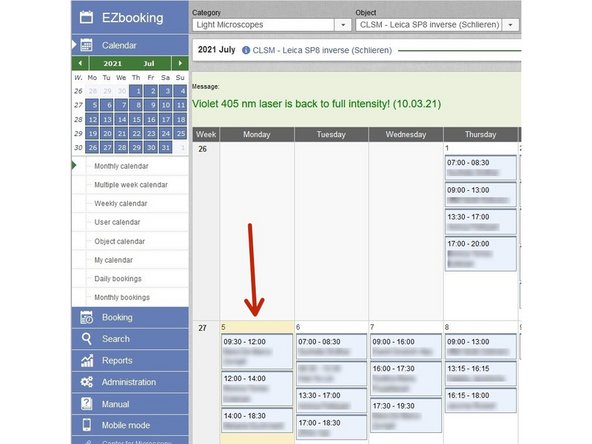Open Monthly bookings view
This screenshot has height=444, width=592.
122,298
